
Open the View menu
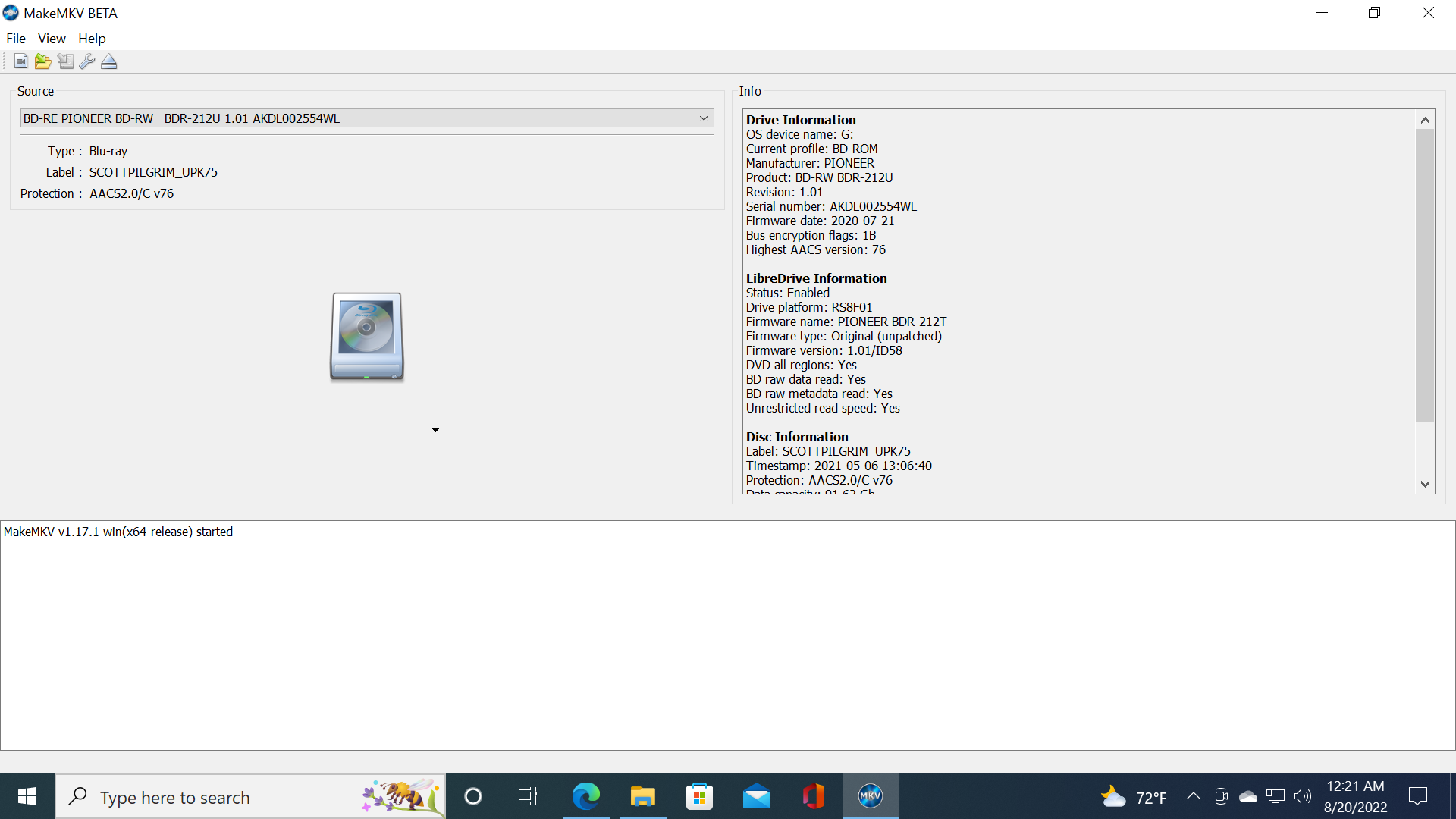coord(52,39)
